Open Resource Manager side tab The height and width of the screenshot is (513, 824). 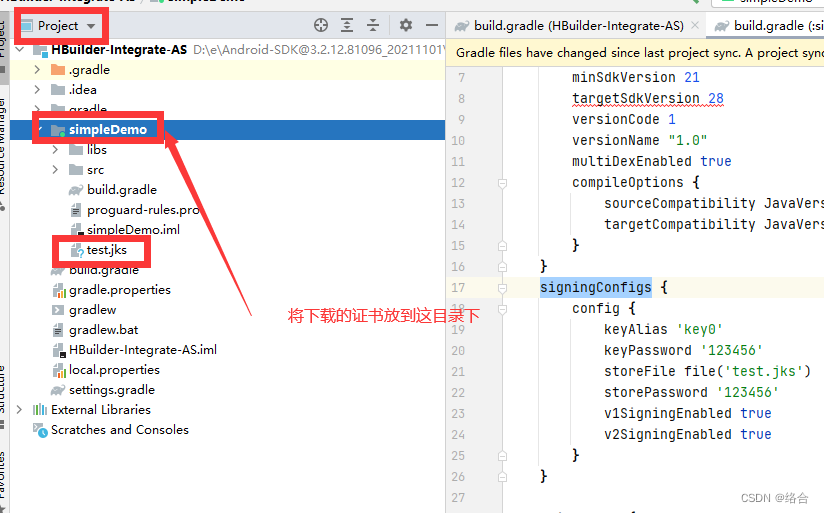[x=4, y=152]
